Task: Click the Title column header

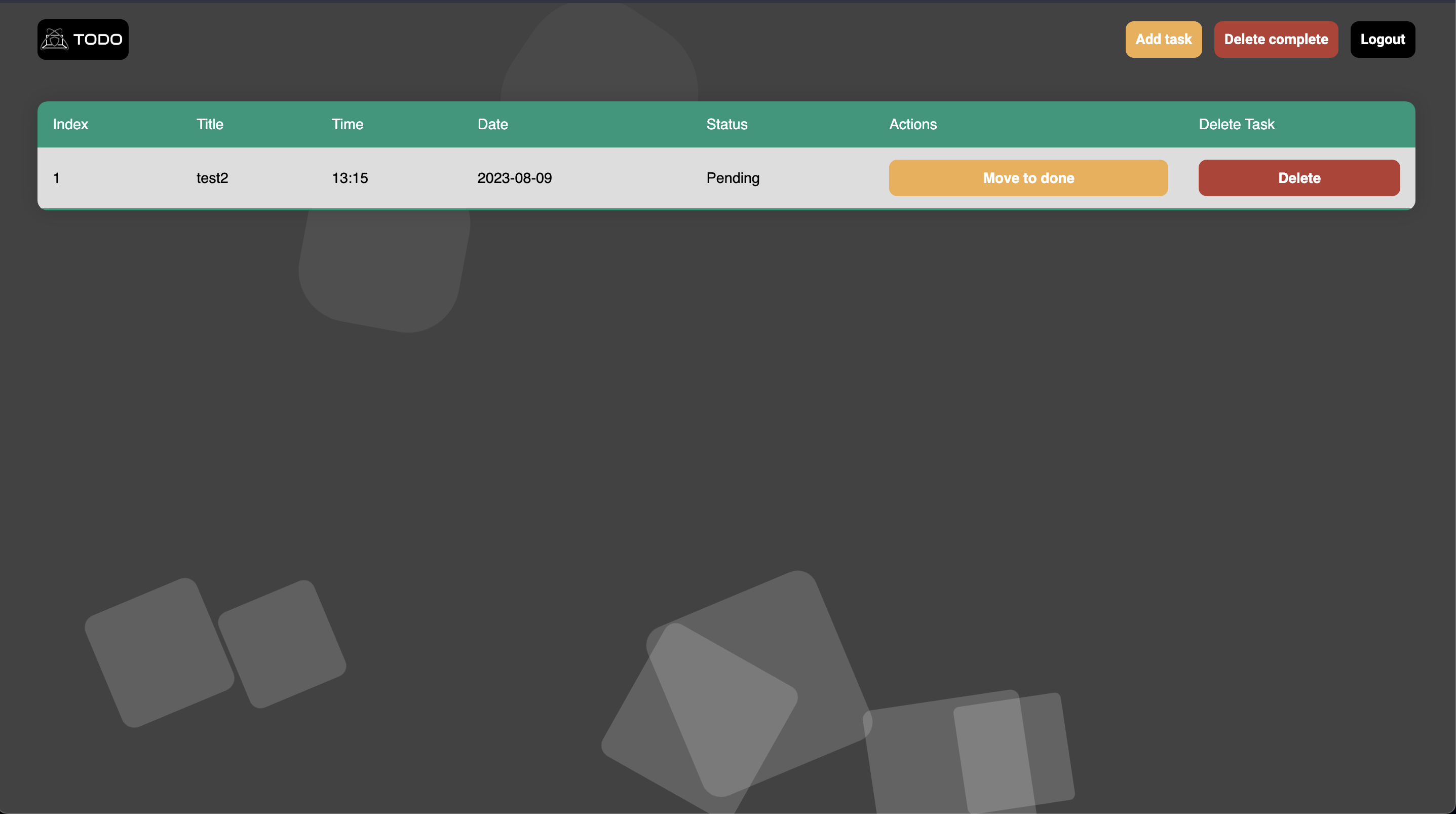Action: point(210,125)
